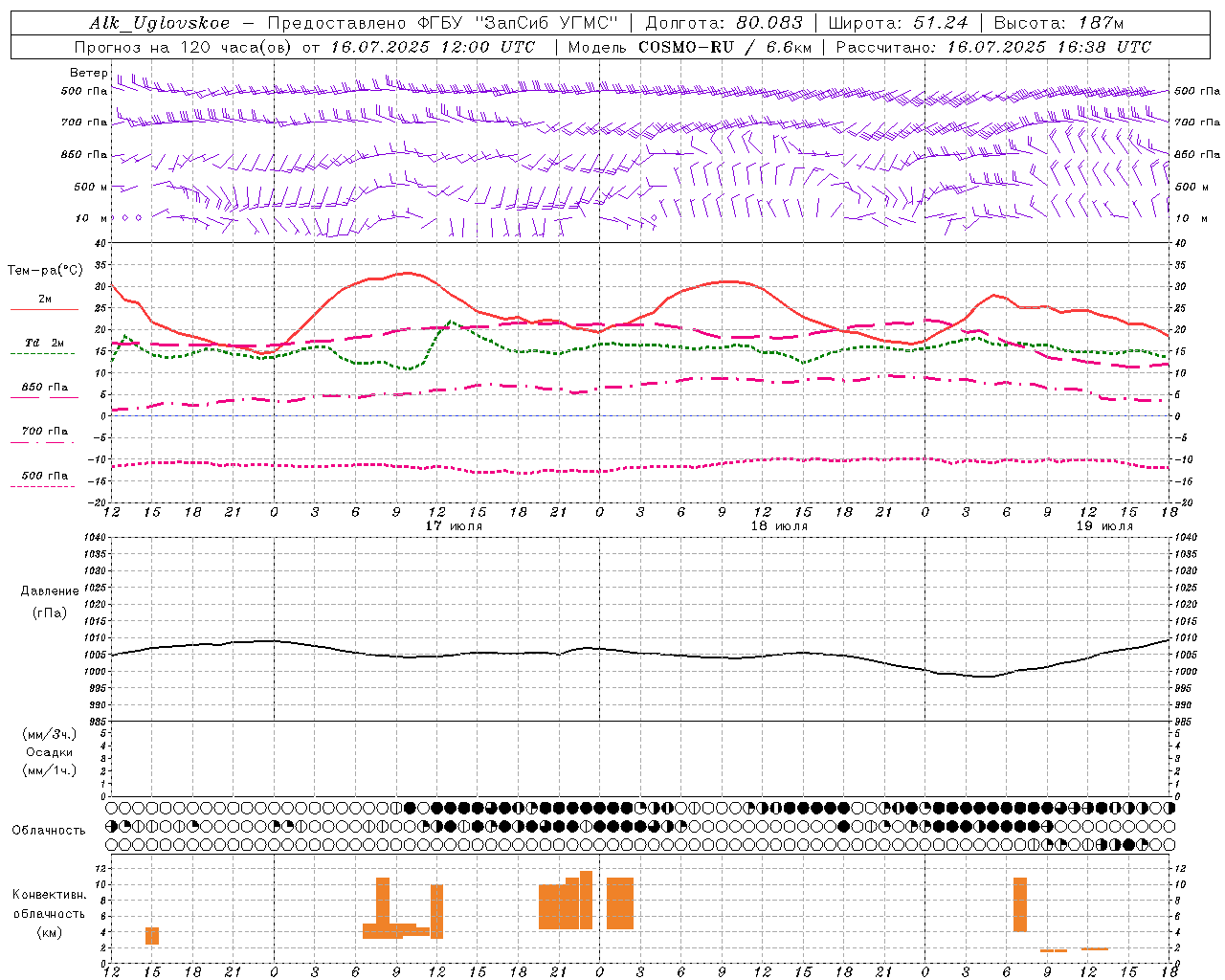This screenshot has width=1225, height=980.
Task: Click the (мм/1ч.) precipitation unit label
Action: [50, 770]
